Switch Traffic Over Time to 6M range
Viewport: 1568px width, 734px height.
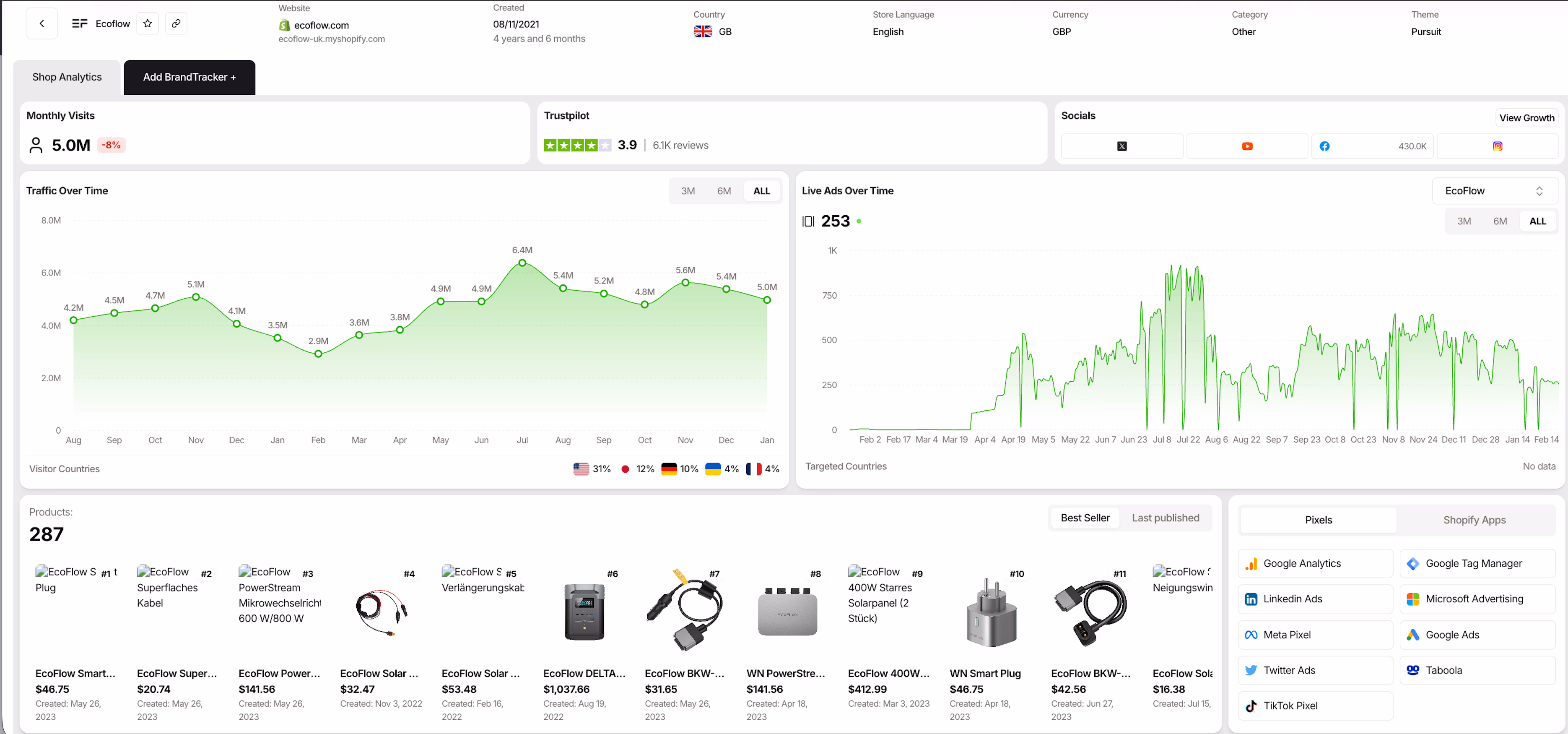724,191
